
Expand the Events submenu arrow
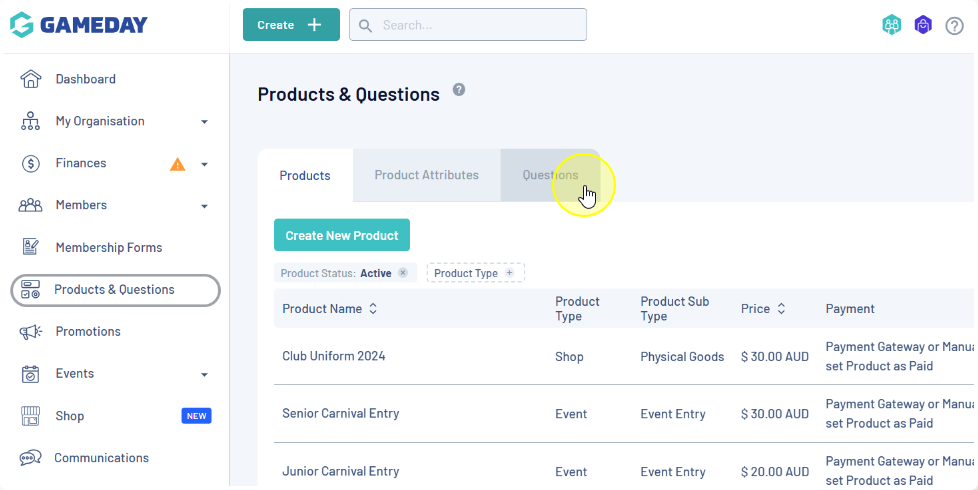[204, 375]
